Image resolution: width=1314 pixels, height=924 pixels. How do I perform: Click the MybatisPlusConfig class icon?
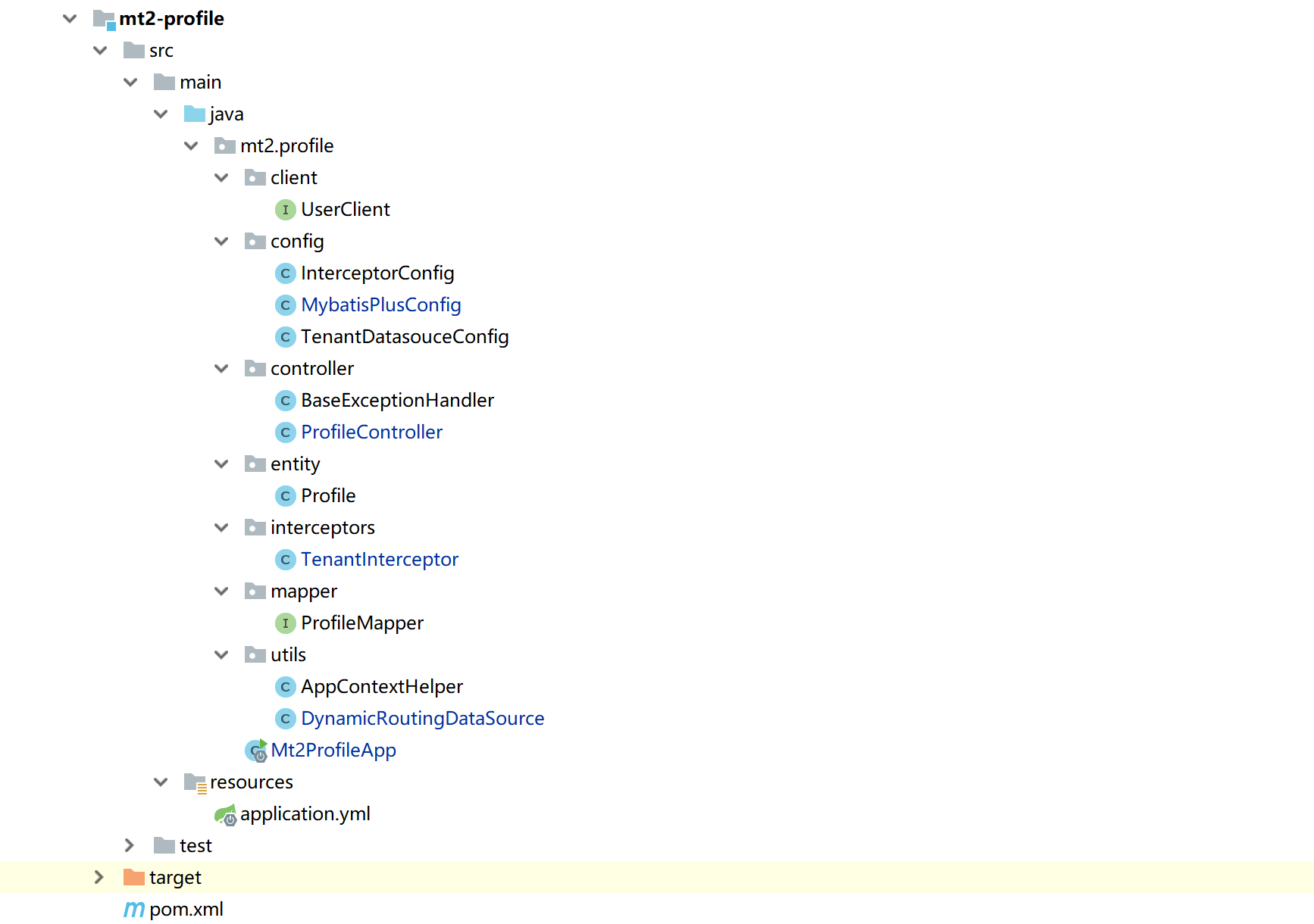[x=286, y=304]
